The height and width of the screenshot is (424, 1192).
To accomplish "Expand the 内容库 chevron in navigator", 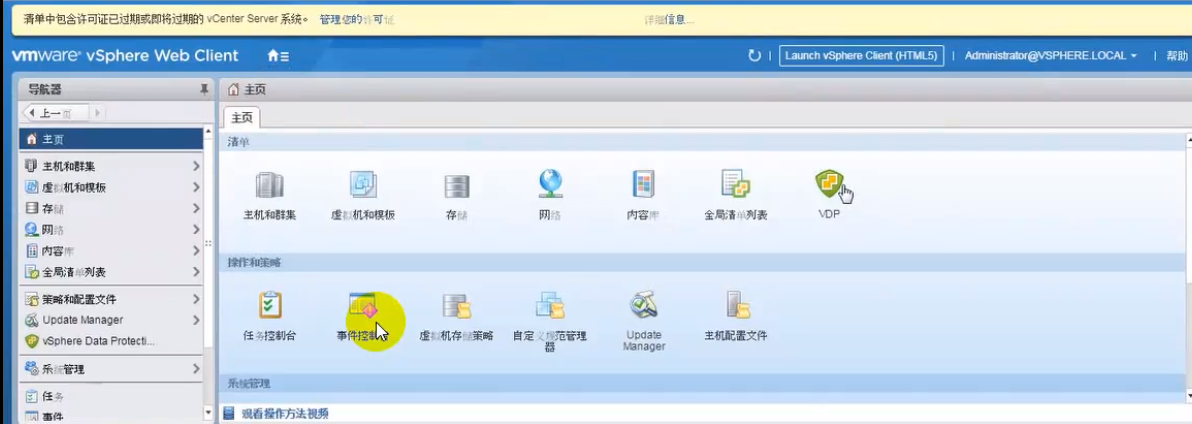I will [195, 251].
